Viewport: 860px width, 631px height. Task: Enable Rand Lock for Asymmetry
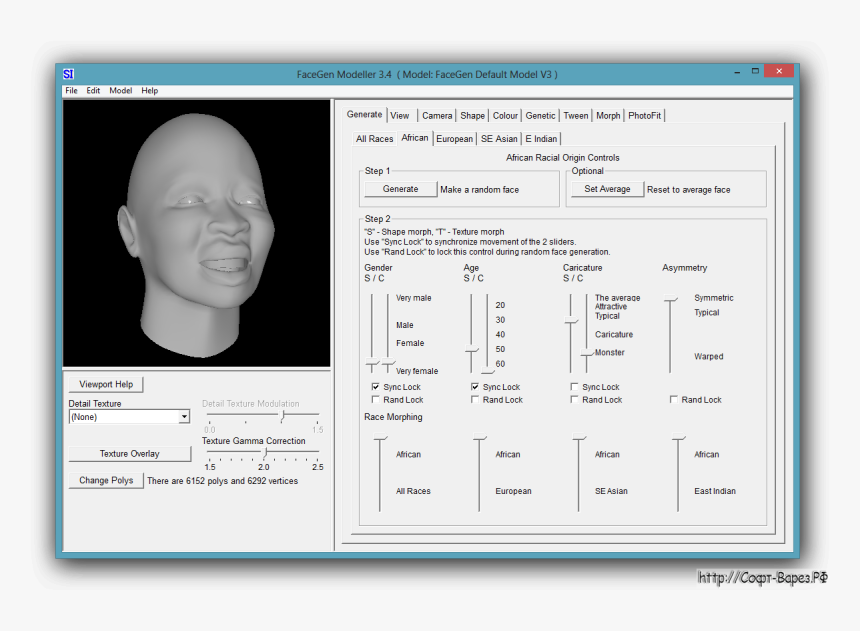(674, 400)
